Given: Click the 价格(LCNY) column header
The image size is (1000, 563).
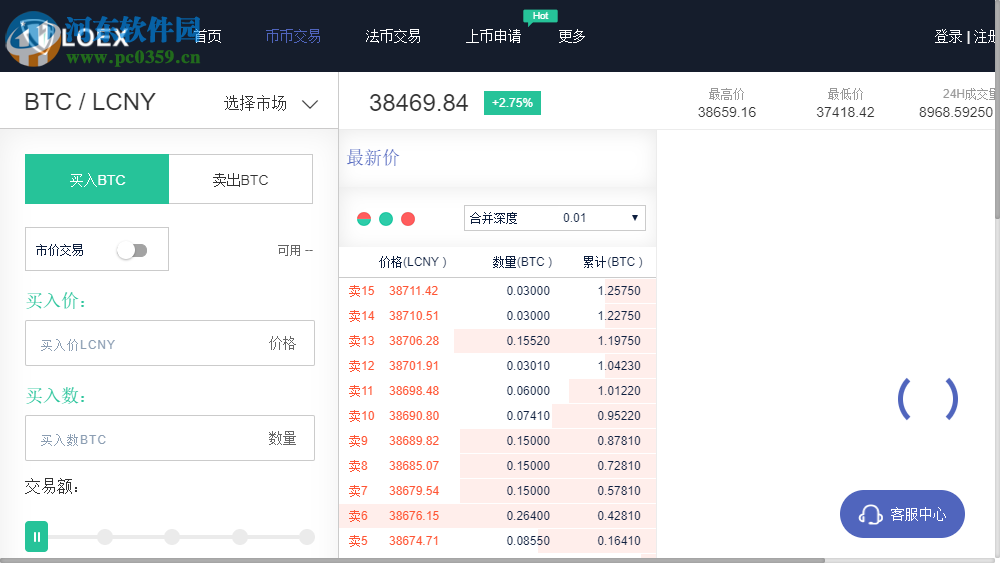Looking at the screenshot, I should tap(413, 262).
